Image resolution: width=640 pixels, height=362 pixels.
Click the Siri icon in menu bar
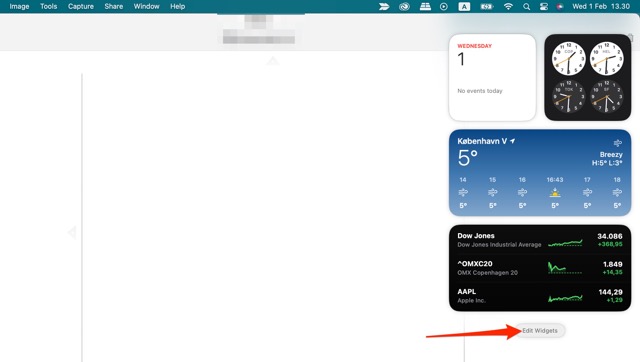pyautogui.click(x=560, y=7)
